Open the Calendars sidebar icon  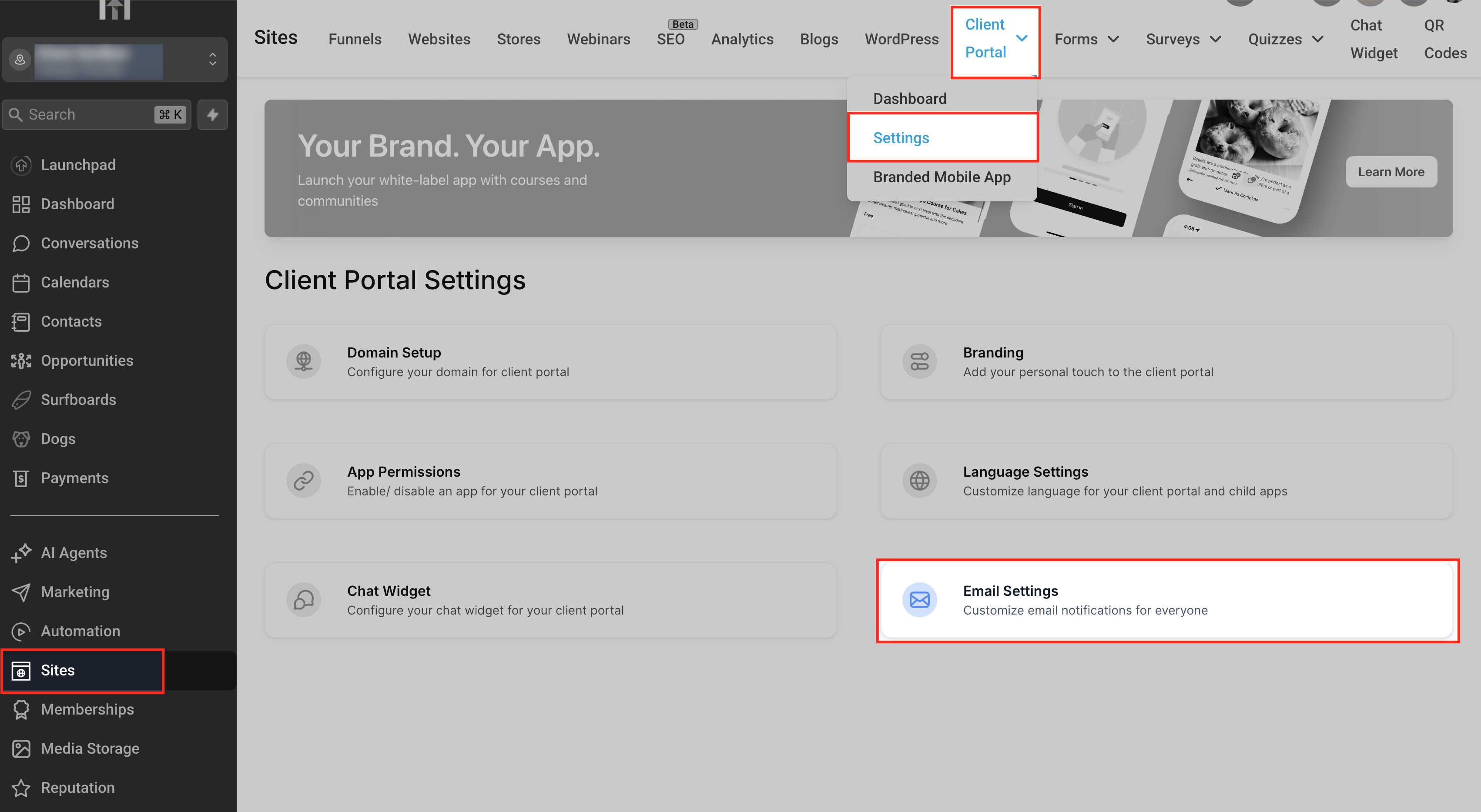(x=21, y=283)
